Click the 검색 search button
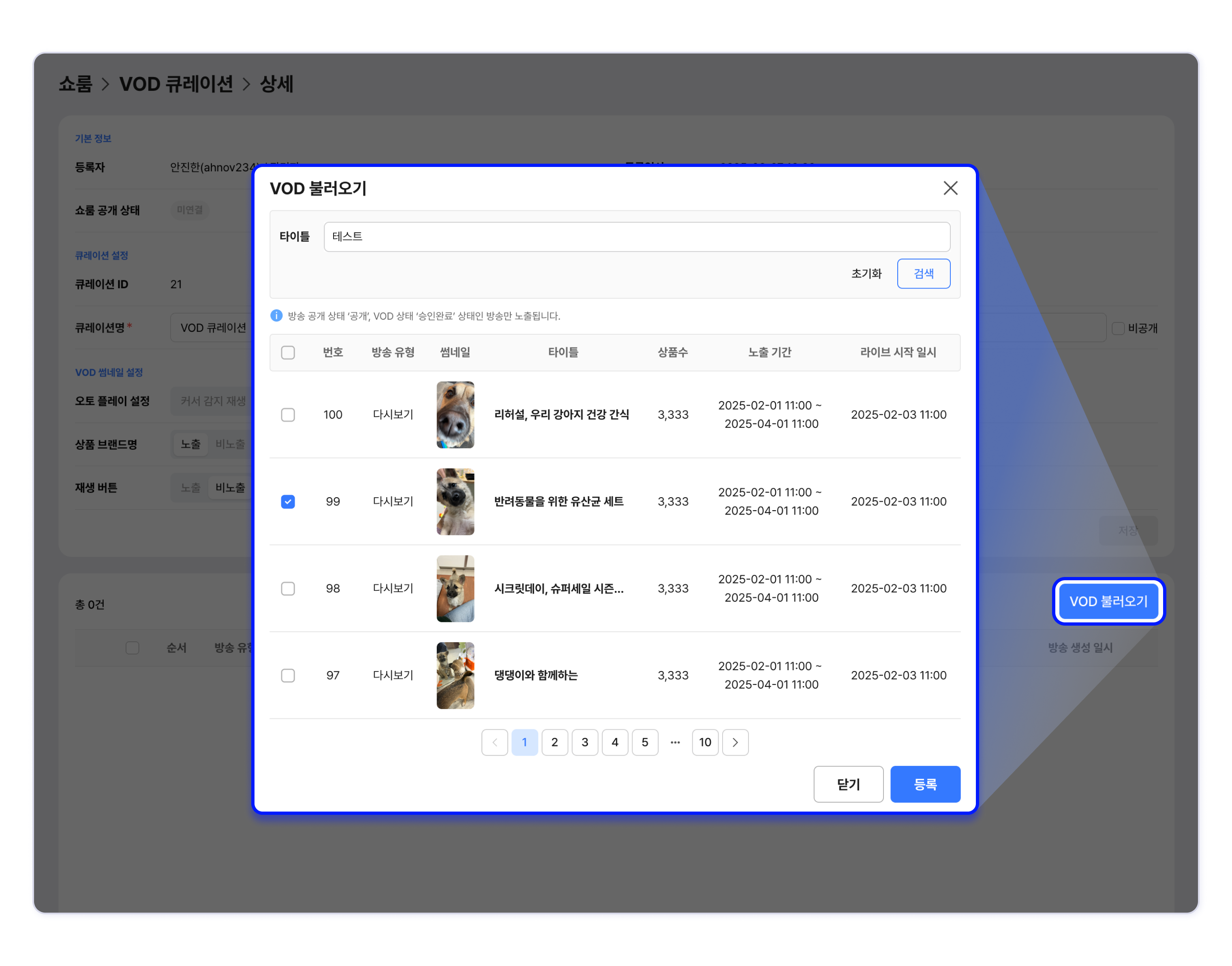1232x966 pixels. [923, 274]
